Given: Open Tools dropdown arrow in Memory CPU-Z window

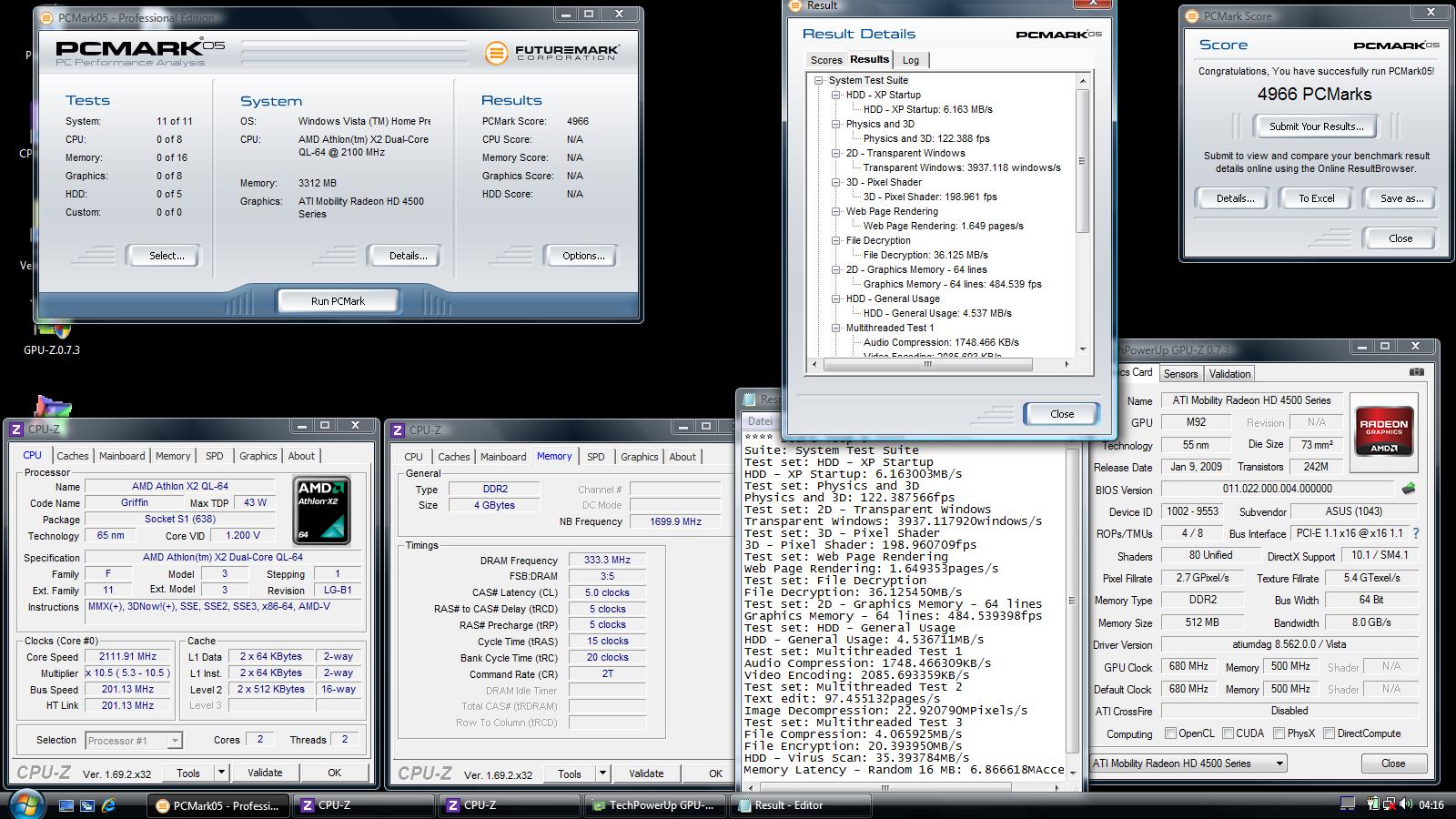Looking at the screenshot, I should [602, 773].
